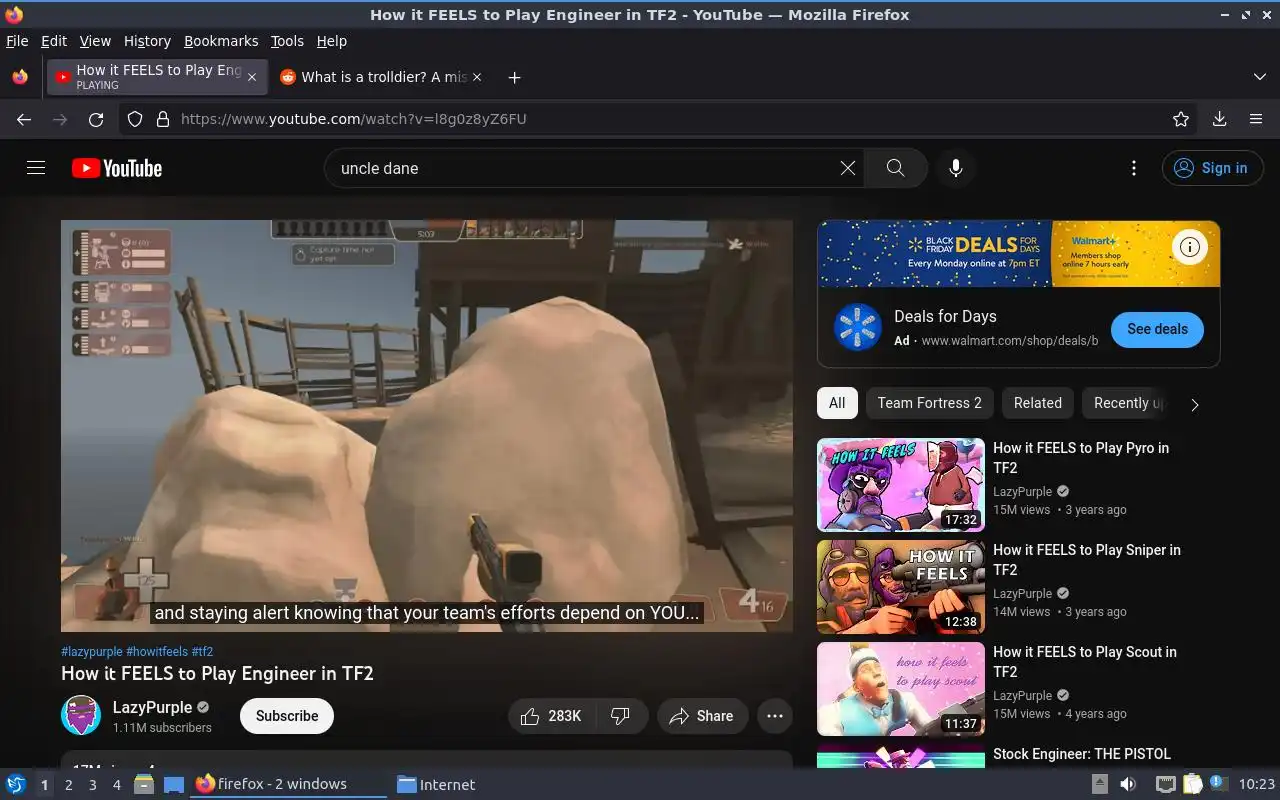Expand the list all tabs chevron
The width and height of the screenshot is (1280, 800).
1259,77
